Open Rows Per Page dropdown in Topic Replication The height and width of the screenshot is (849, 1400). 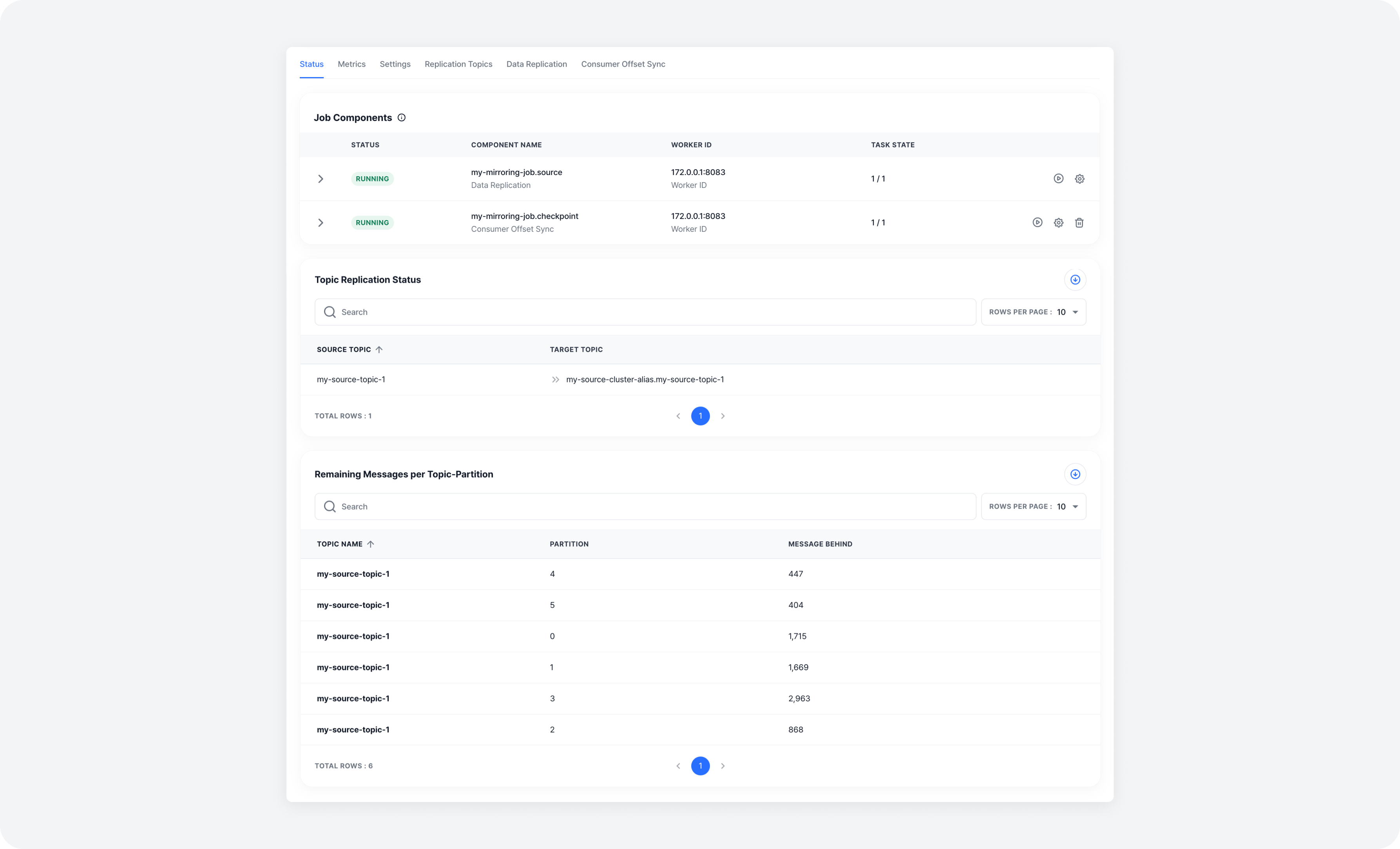point(1033,312)
